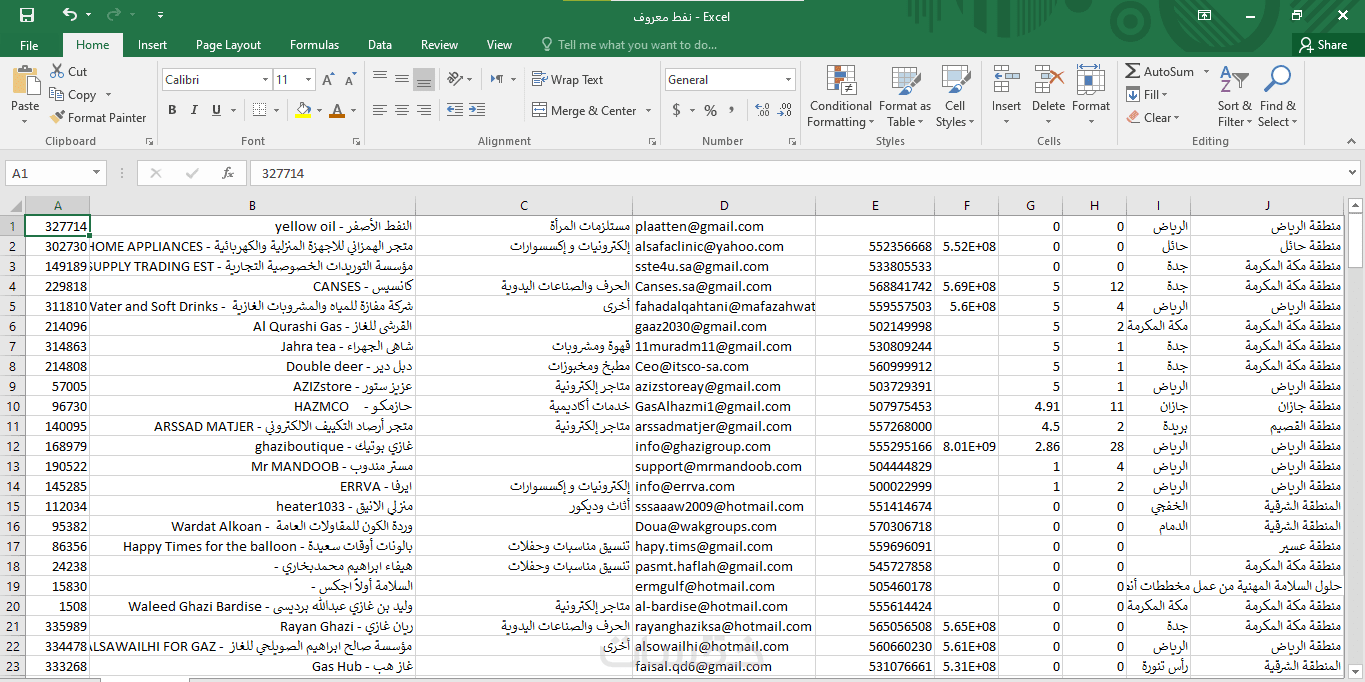This screenshot has width=1365, height=682.
Task: Toggle Wrap Text
Action: pyautogui.click(x=567, y=80)
